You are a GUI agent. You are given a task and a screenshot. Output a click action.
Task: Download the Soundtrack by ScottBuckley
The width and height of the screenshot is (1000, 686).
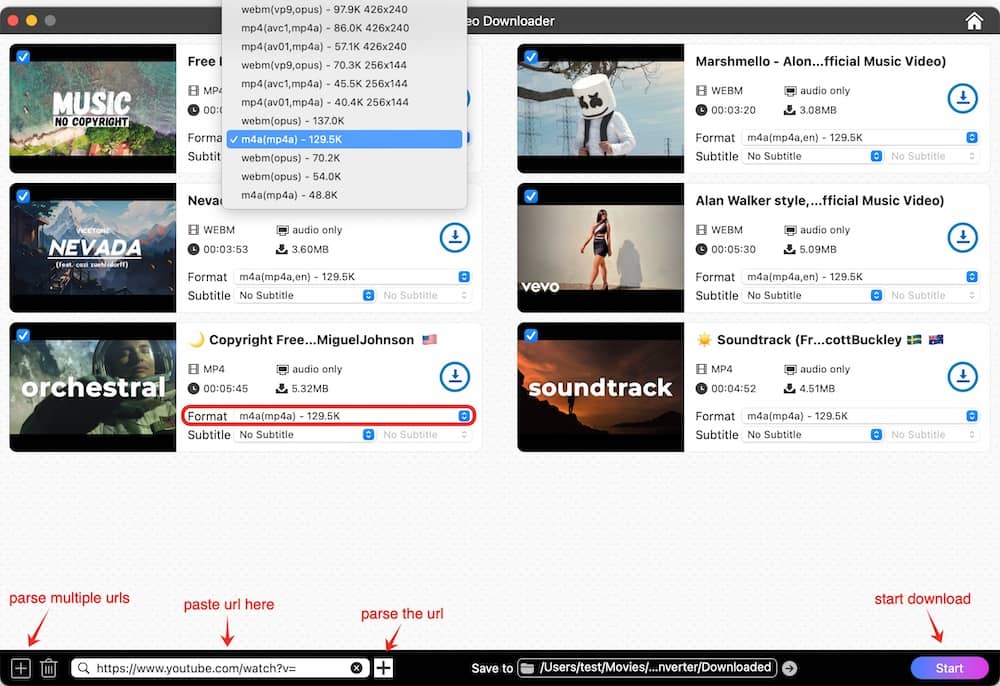pyautogui.click(x=962, y=377)
